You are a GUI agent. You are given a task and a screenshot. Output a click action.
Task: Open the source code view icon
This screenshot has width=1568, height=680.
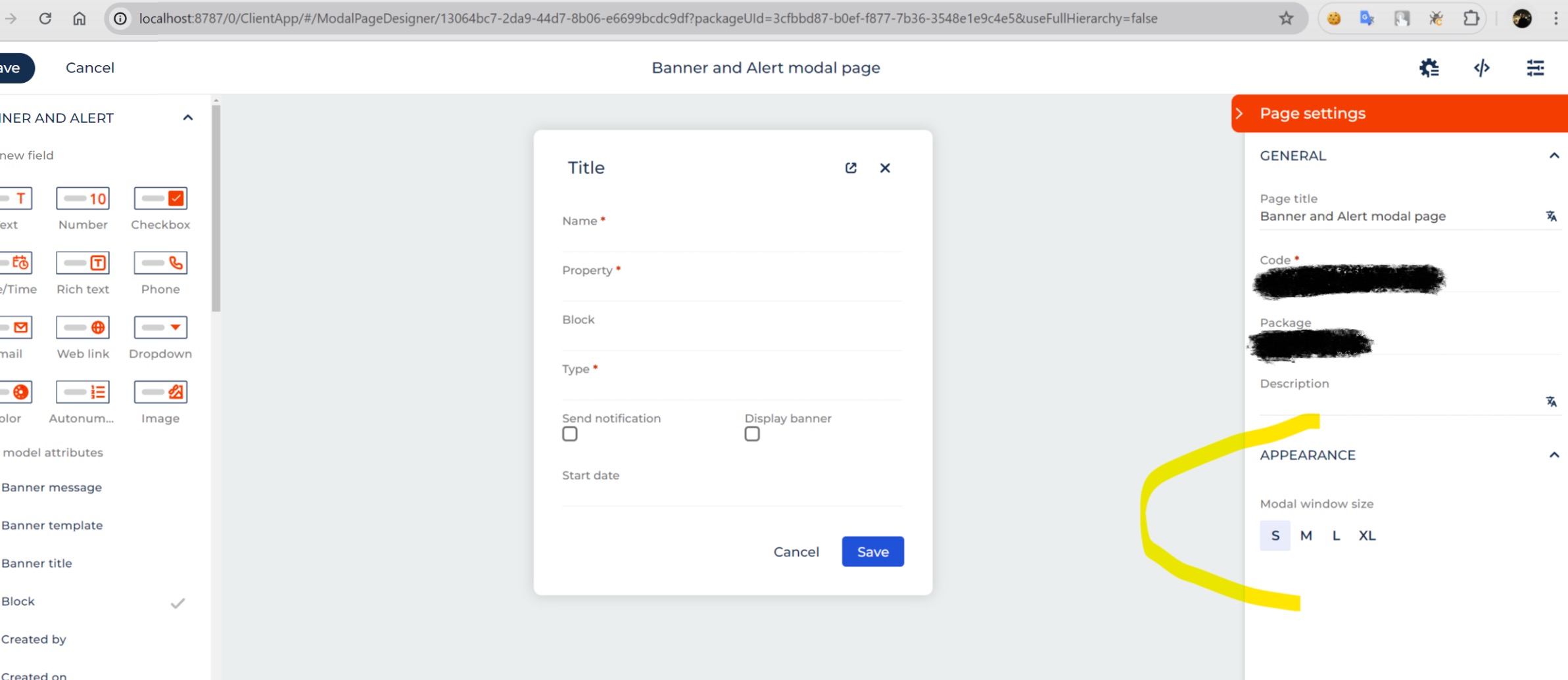pos(1482,68)
